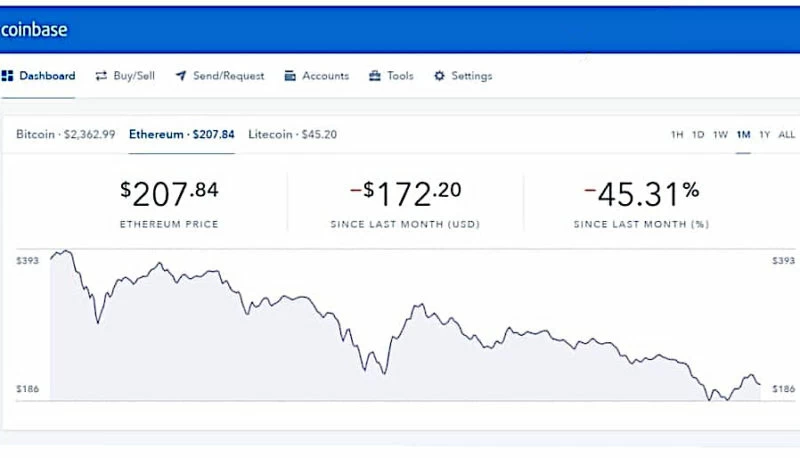800x458 pixels.
Task: Click the $207.84 Ethereum price figure
Action: tap(169, 190)
